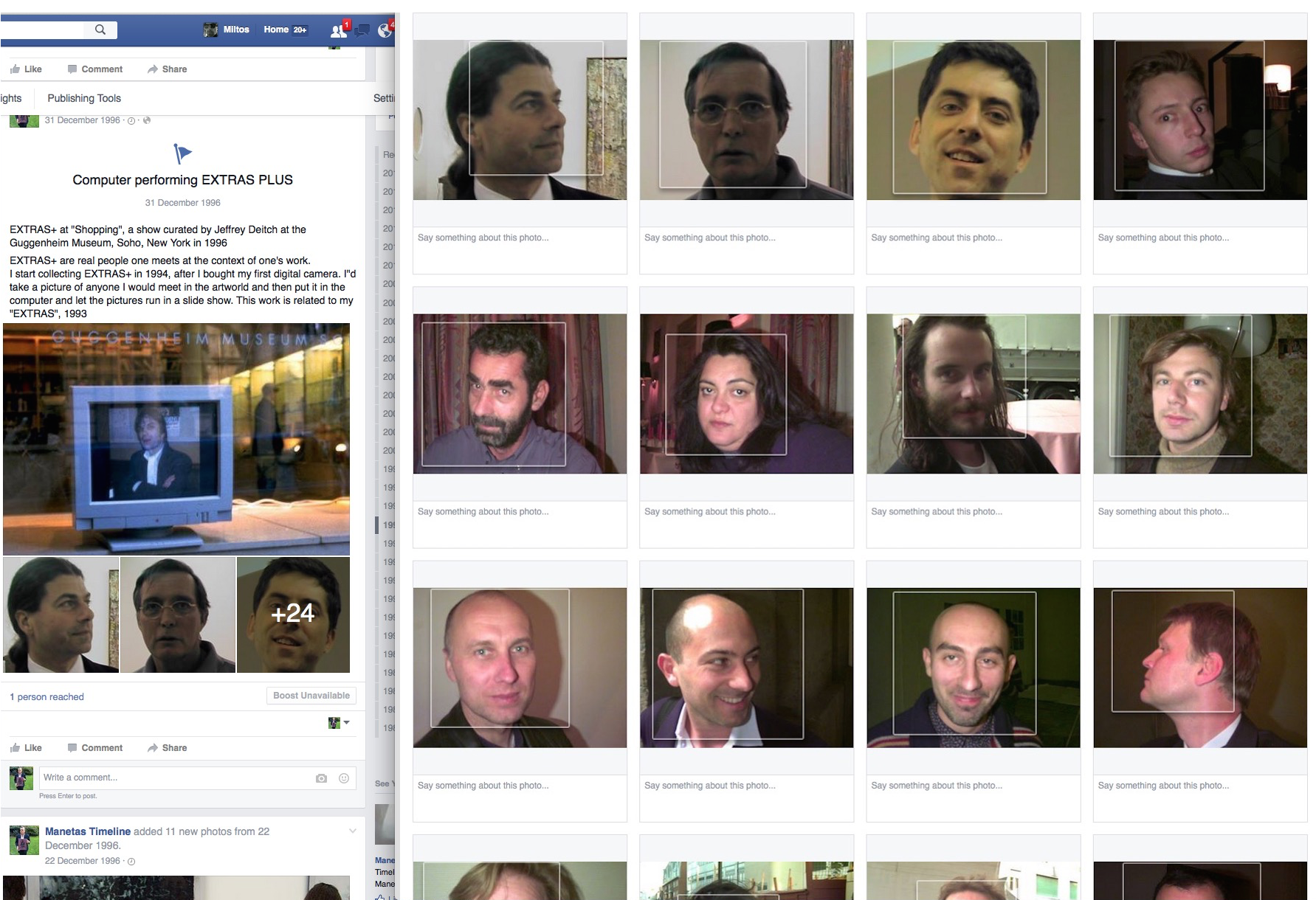1316x900 pixels.
Task: Open friend requests icon with red badge
Action: point(339,30)
